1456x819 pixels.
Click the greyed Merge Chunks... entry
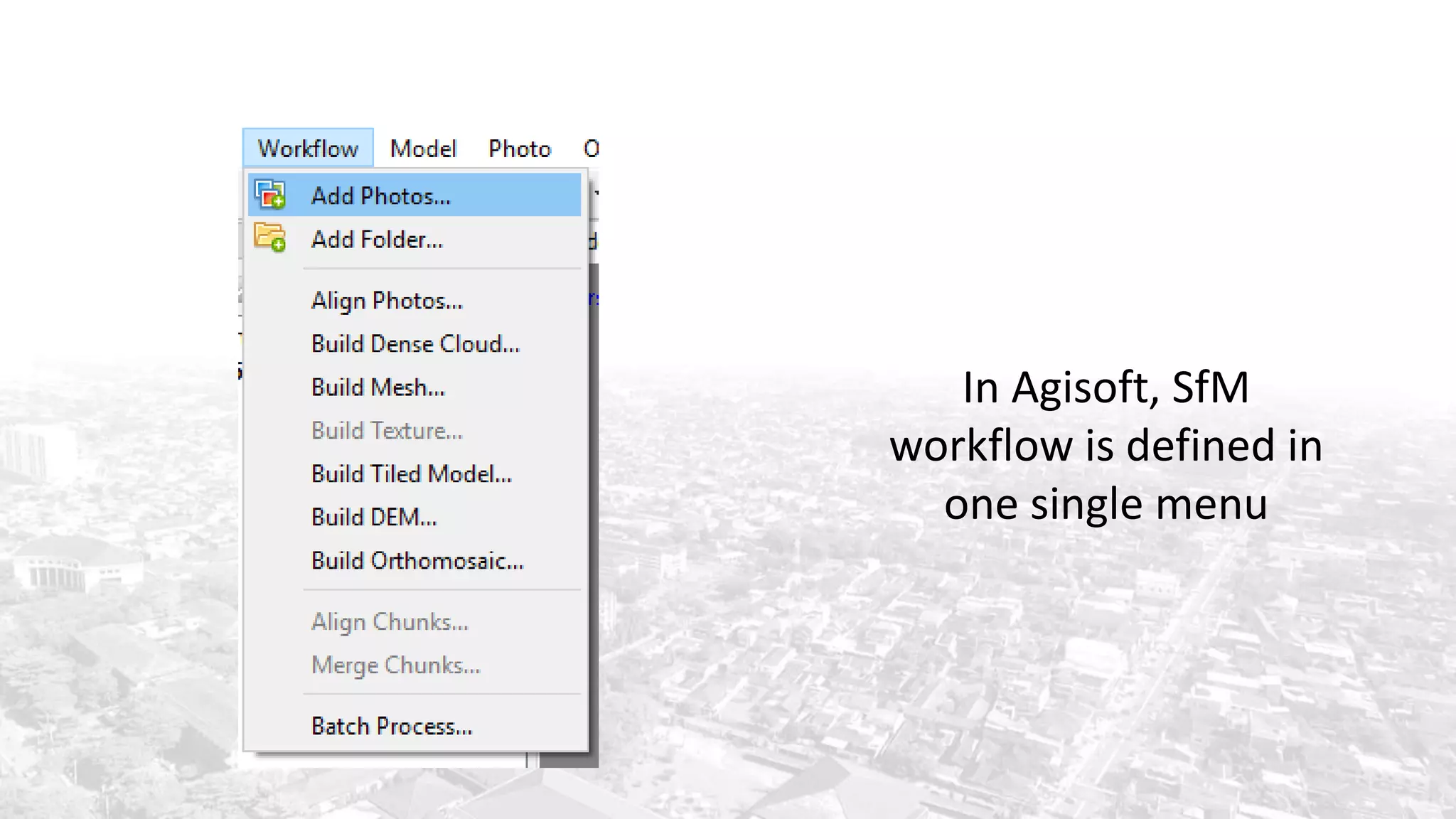pos(414,665)
